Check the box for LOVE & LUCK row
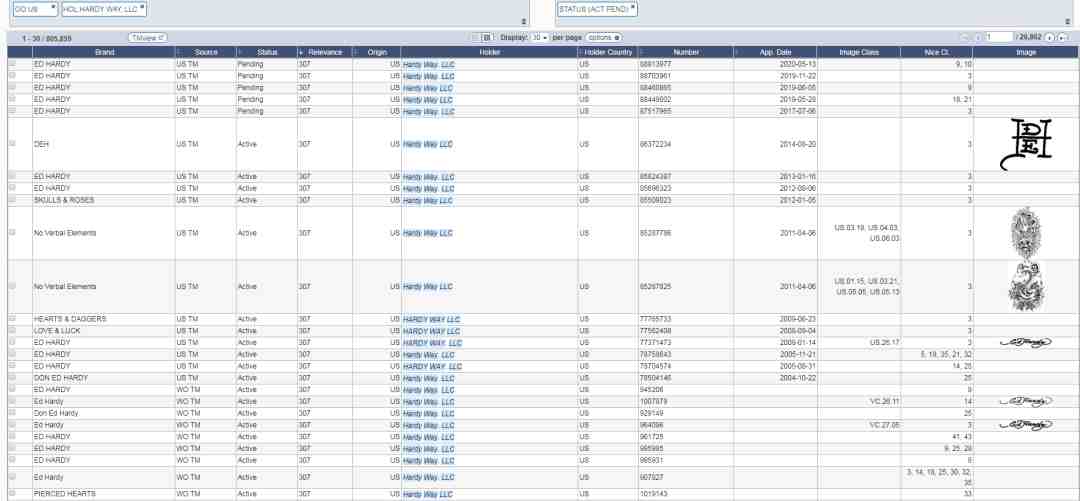The height and width of the screenshot is (501, 1080). 12,330
